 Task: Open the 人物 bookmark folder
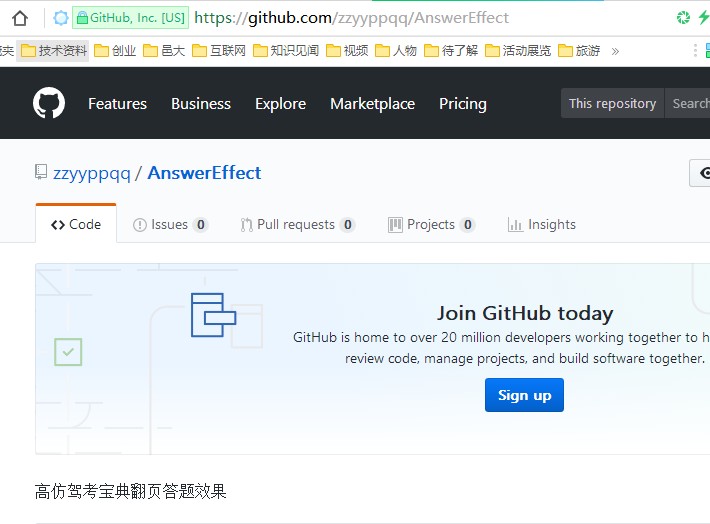point(396,51)
